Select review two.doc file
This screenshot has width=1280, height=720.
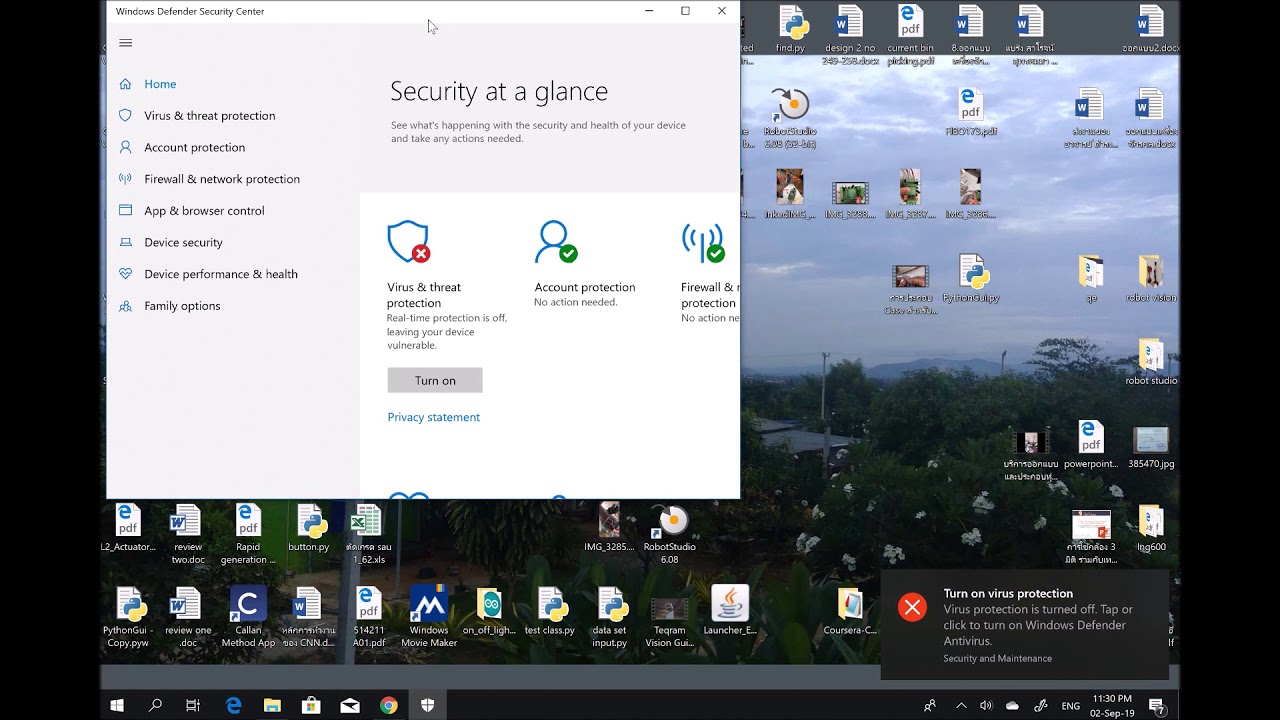[x=188, y=533]
